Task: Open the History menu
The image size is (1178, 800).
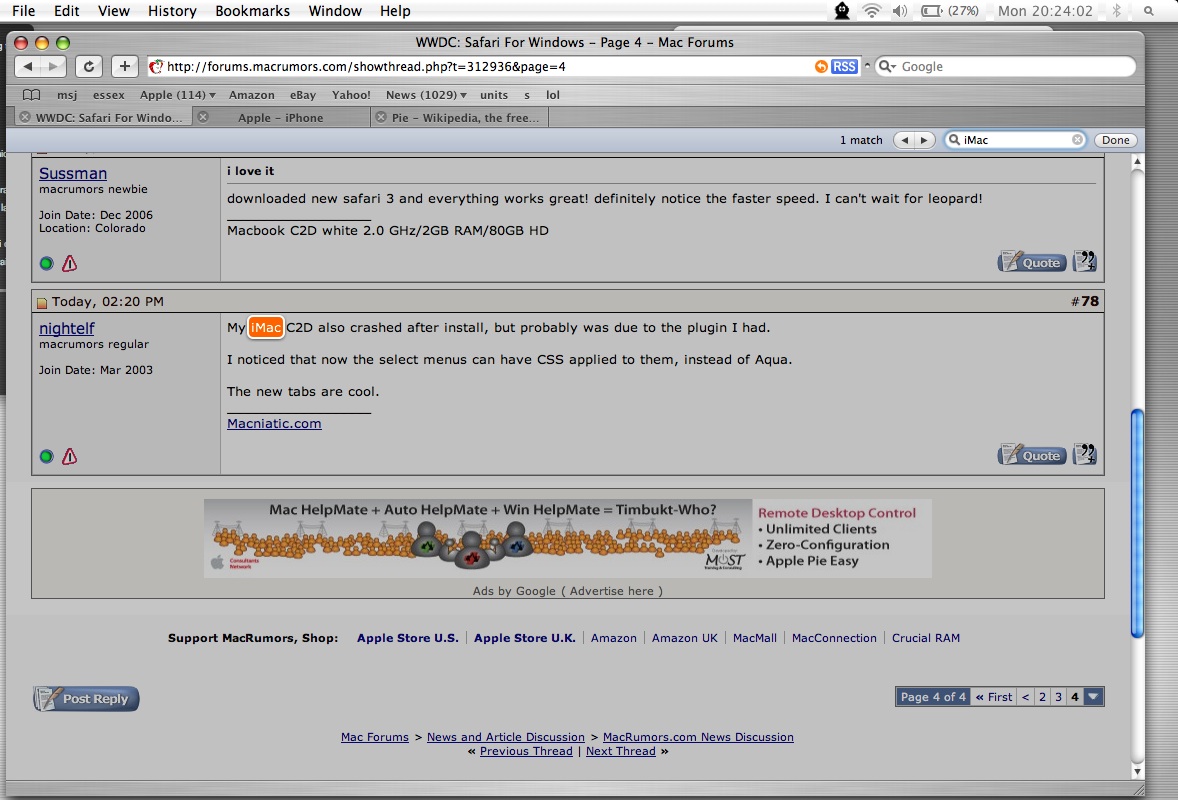Action: point(172,11)
